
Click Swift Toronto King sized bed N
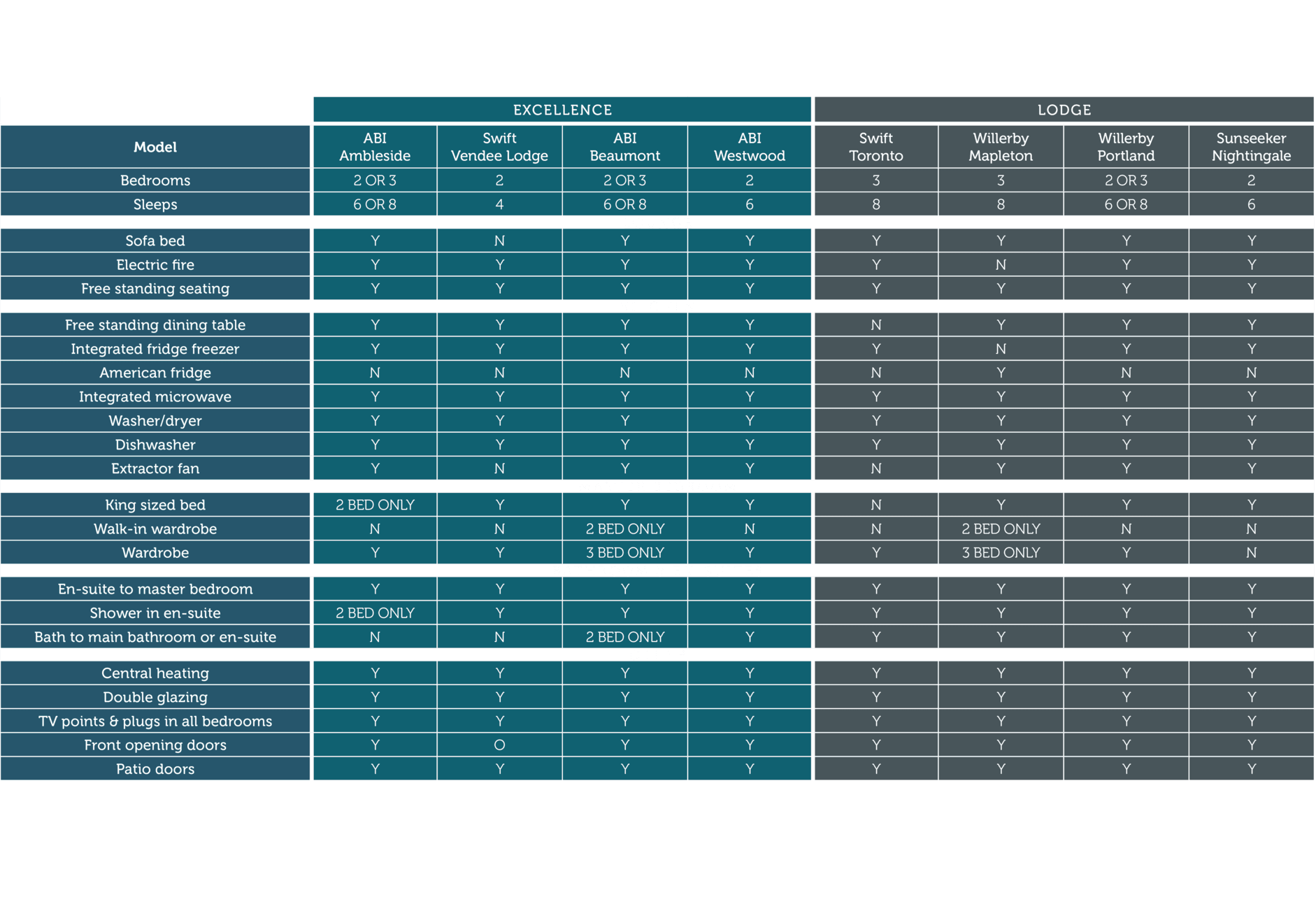click(x=876, y=505)
